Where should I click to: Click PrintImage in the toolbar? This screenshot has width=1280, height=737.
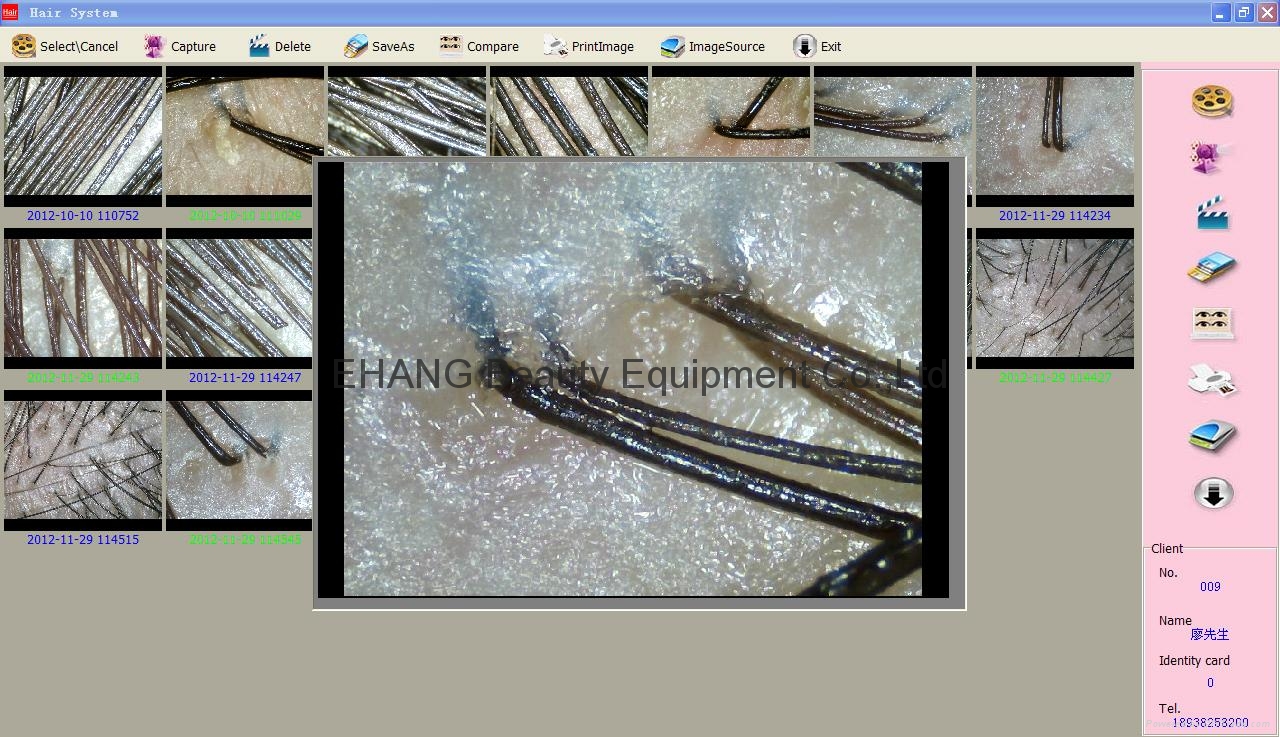coord(589,46)
